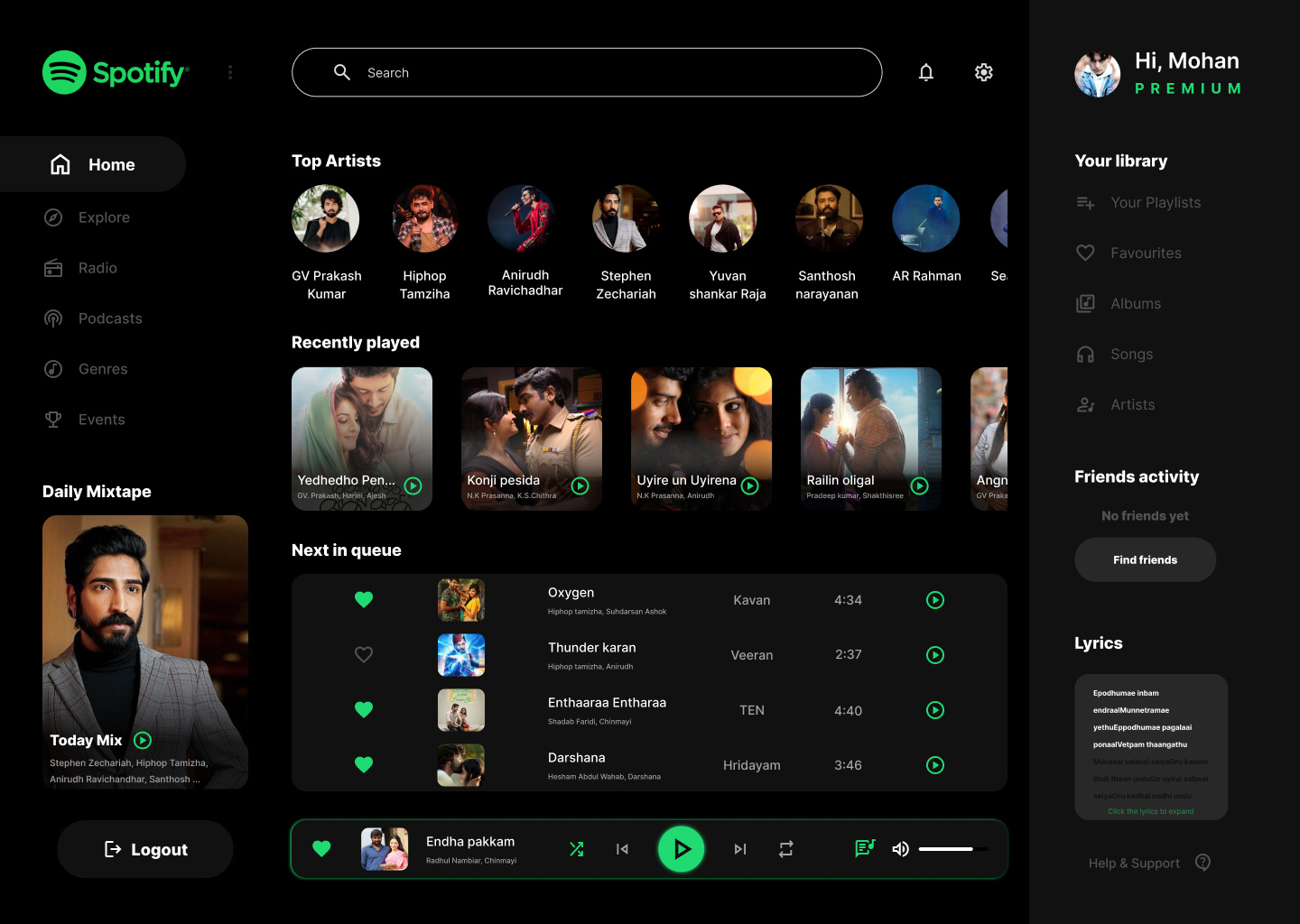The height and width of the screenshot is (924, 1300).
Task: Open the menu beside the Spotify logo
Action: click(x=230, y=72)
